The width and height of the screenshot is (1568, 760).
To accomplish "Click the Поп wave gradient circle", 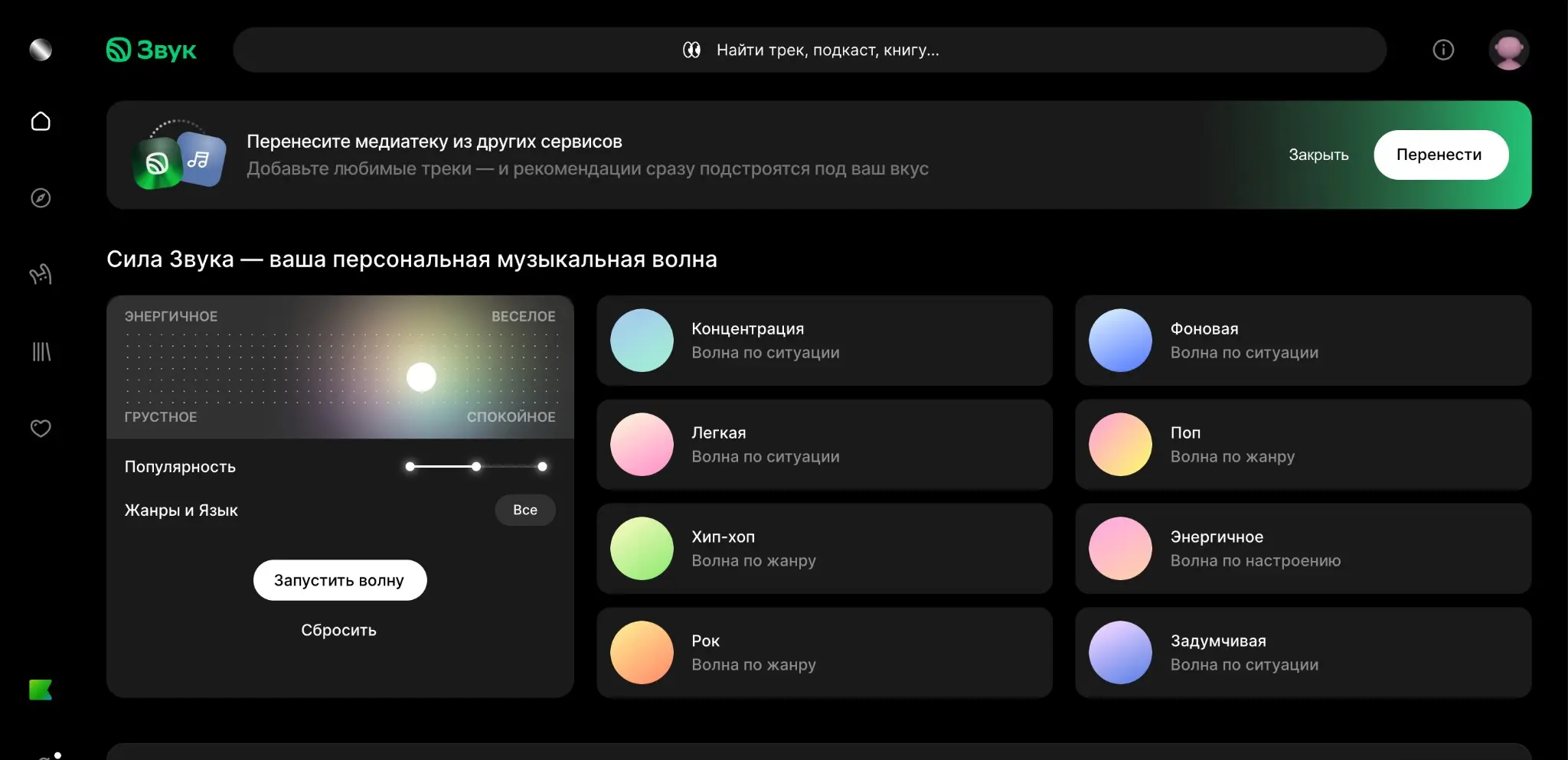I will 1120,445.
